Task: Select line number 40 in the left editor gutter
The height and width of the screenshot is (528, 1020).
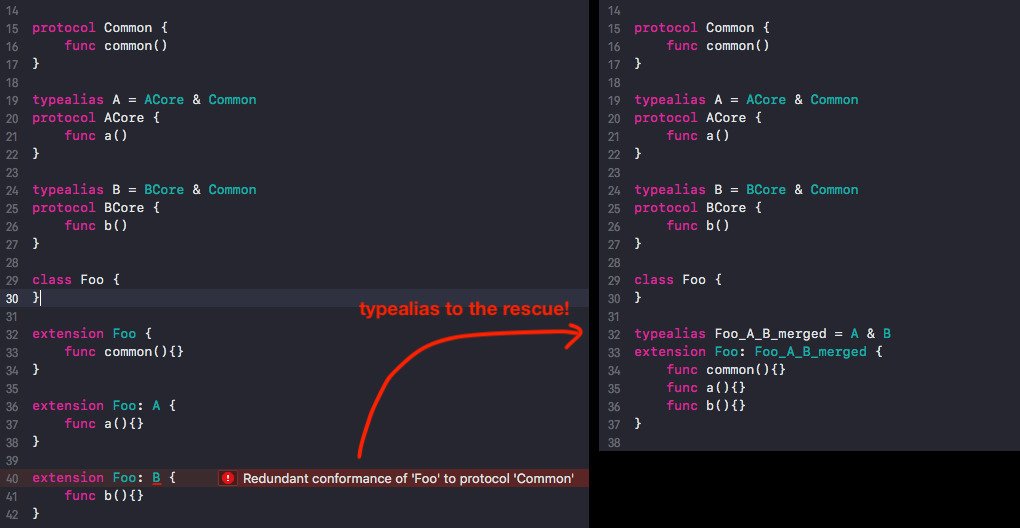Action: 12,478
